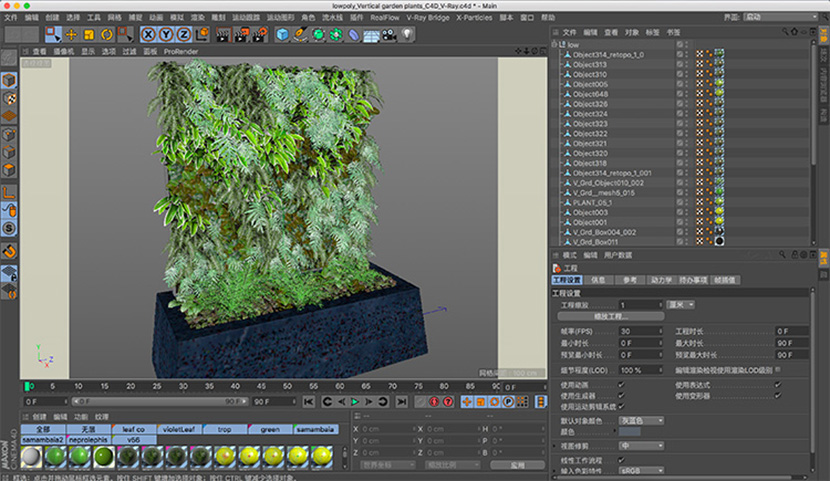Open the V-Ray Bridge menu
Viewport: 830px width, 481px height.
point(428,17)
